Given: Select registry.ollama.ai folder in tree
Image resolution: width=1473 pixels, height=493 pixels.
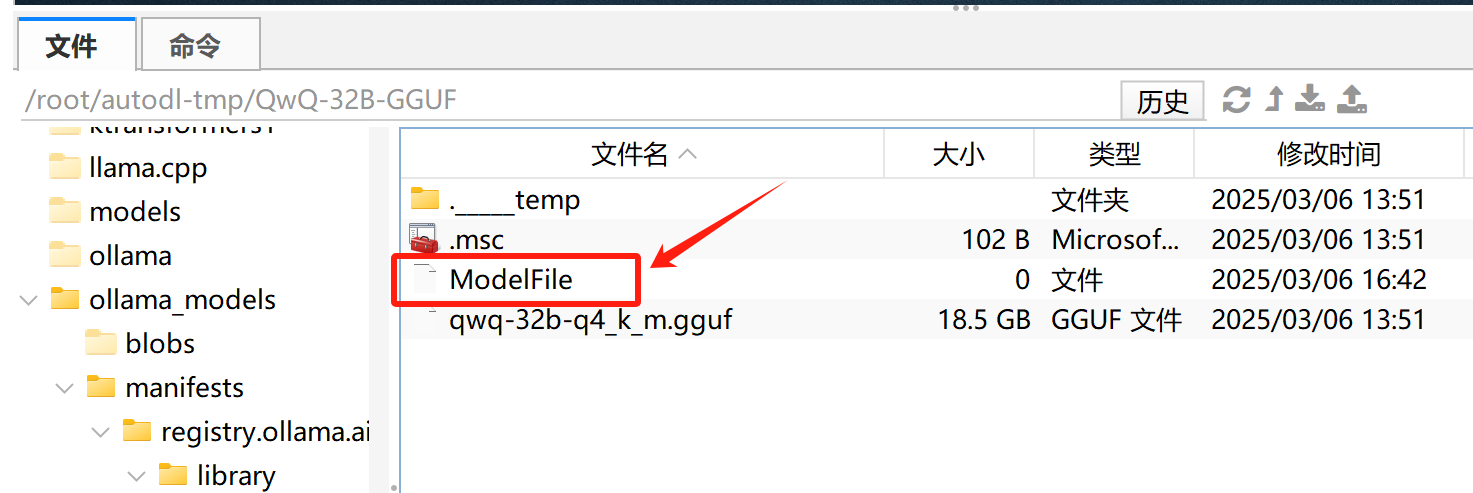Looking at the screenshot, I should click(265, 432).
